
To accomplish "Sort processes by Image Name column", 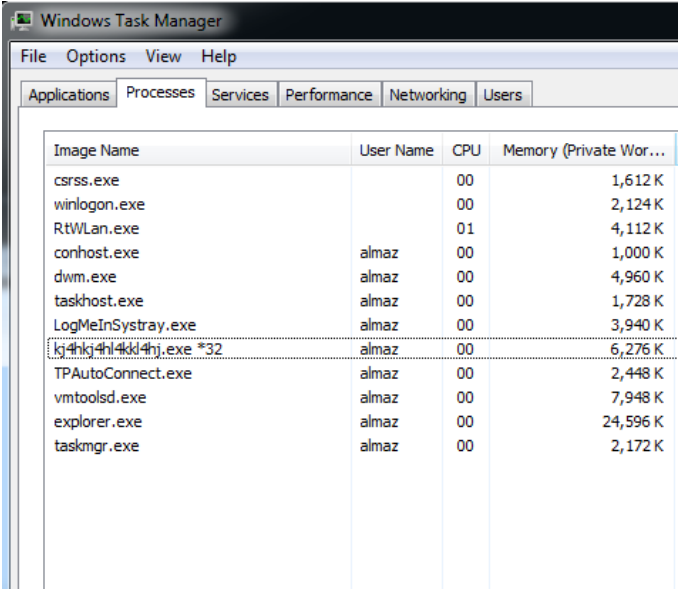I will (96, 151).
